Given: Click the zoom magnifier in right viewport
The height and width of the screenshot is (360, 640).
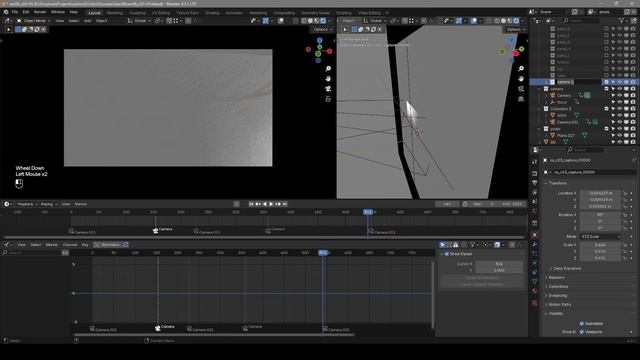Looking at the screenshot, I should (521, 69).
